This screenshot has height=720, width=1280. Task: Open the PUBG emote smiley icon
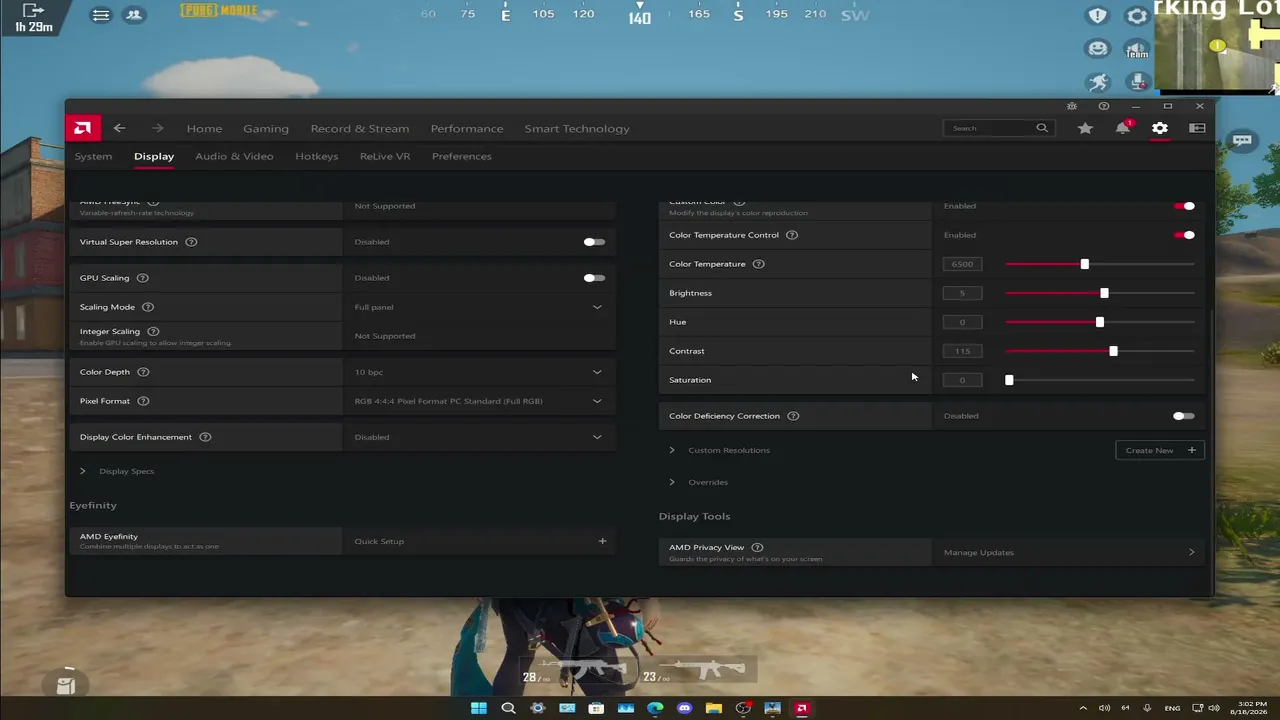pyautogui.click(x=1098, y=48)
